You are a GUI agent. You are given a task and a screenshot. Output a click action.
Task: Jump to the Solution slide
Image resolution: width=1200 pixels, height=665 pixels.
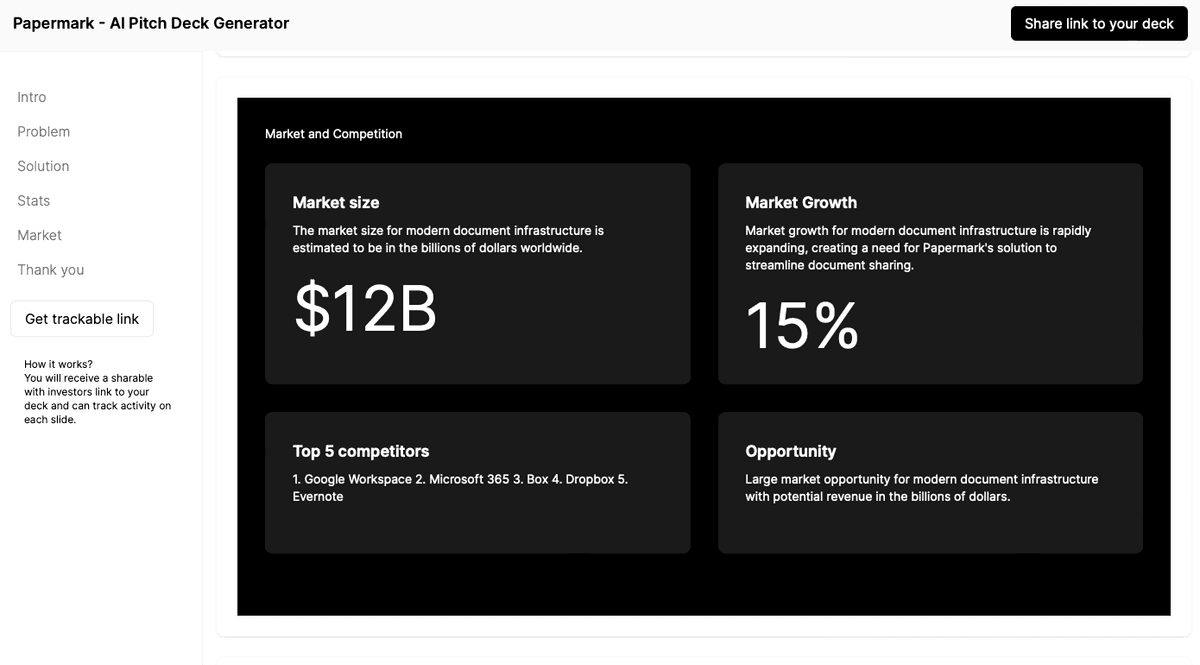click(x=44, y=166)
